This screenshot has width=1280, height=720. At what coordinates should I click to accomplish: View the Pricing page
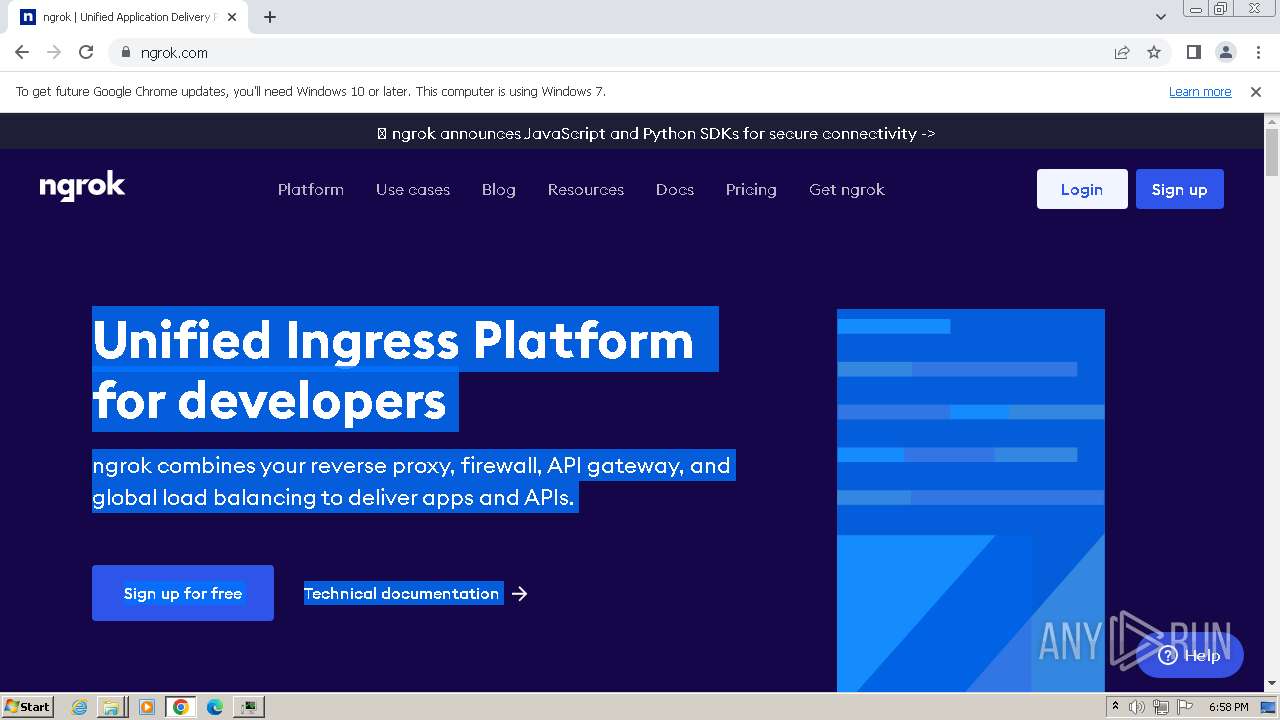[x=751, y=189]
